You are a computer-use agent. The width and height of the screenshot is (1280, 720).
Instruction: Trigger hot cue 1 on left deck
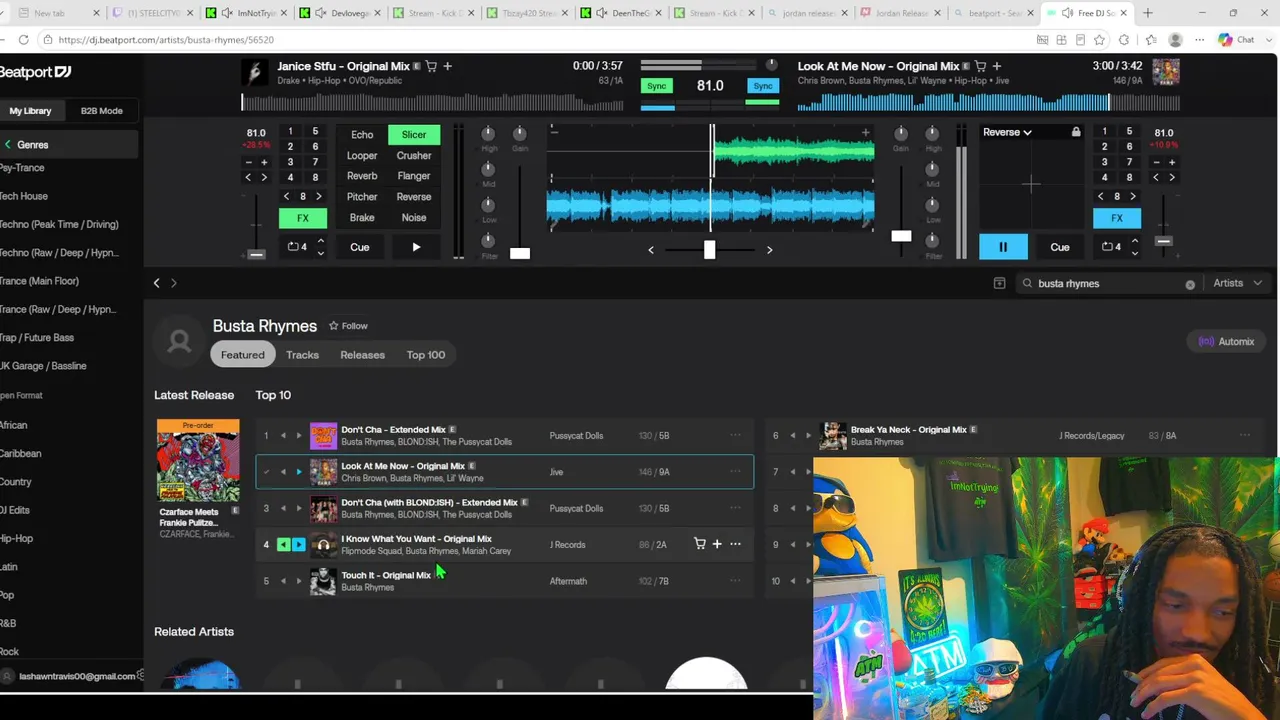click(x=290, y=132)
